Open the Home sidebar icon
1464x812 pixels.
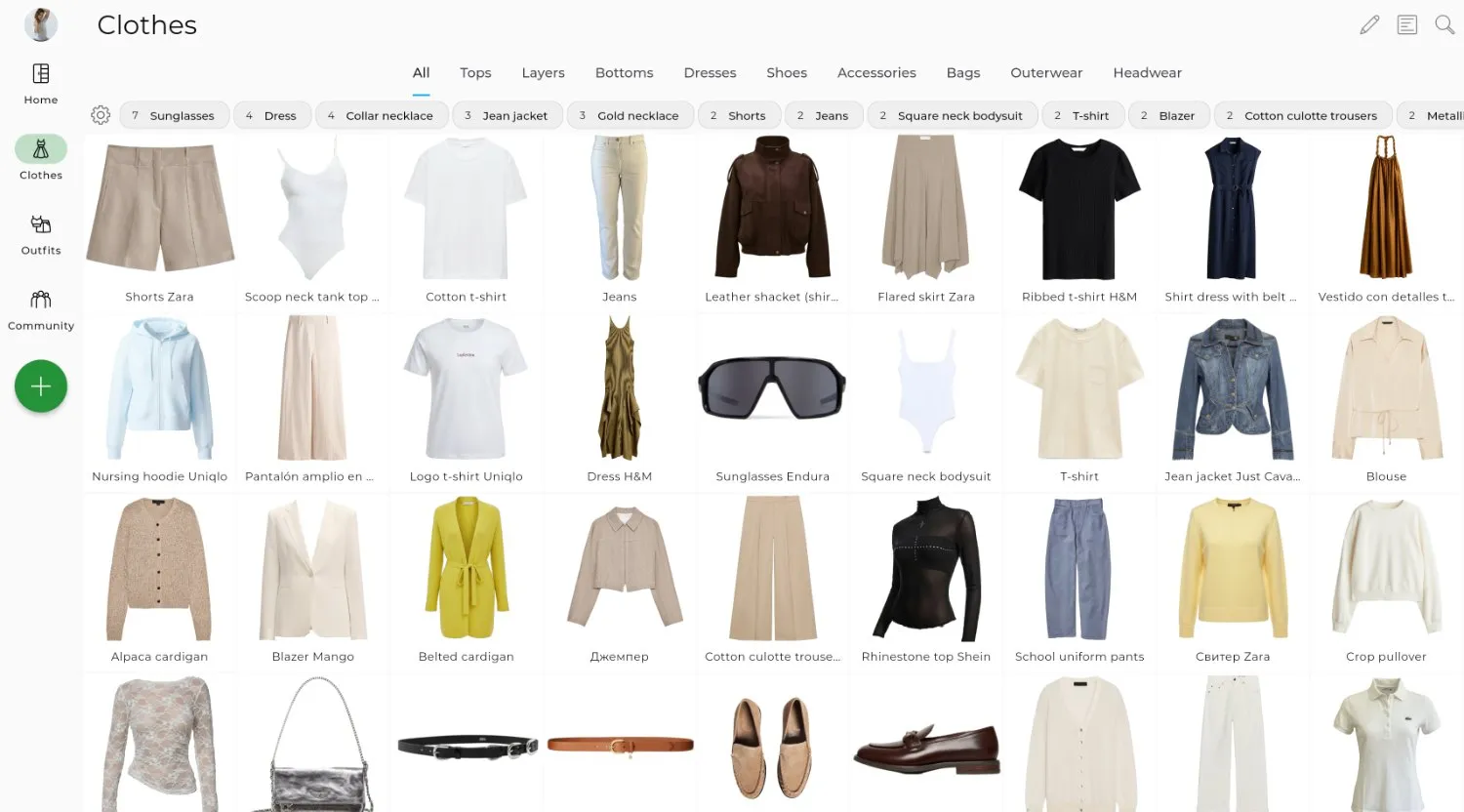(41, 74)
